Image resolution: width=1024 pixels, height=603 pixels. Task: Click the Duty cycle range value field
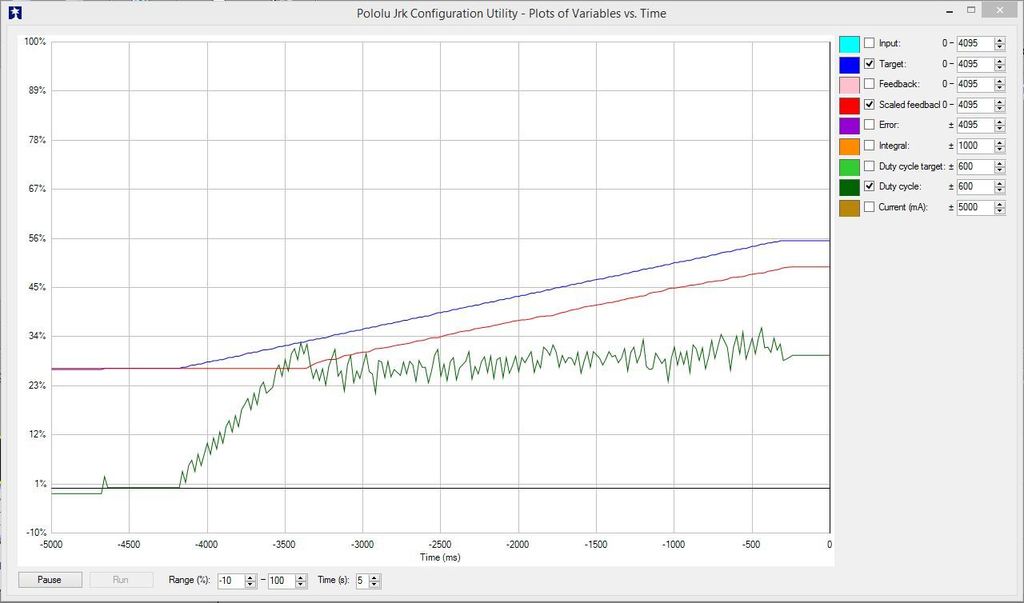(x=976, y=186)
